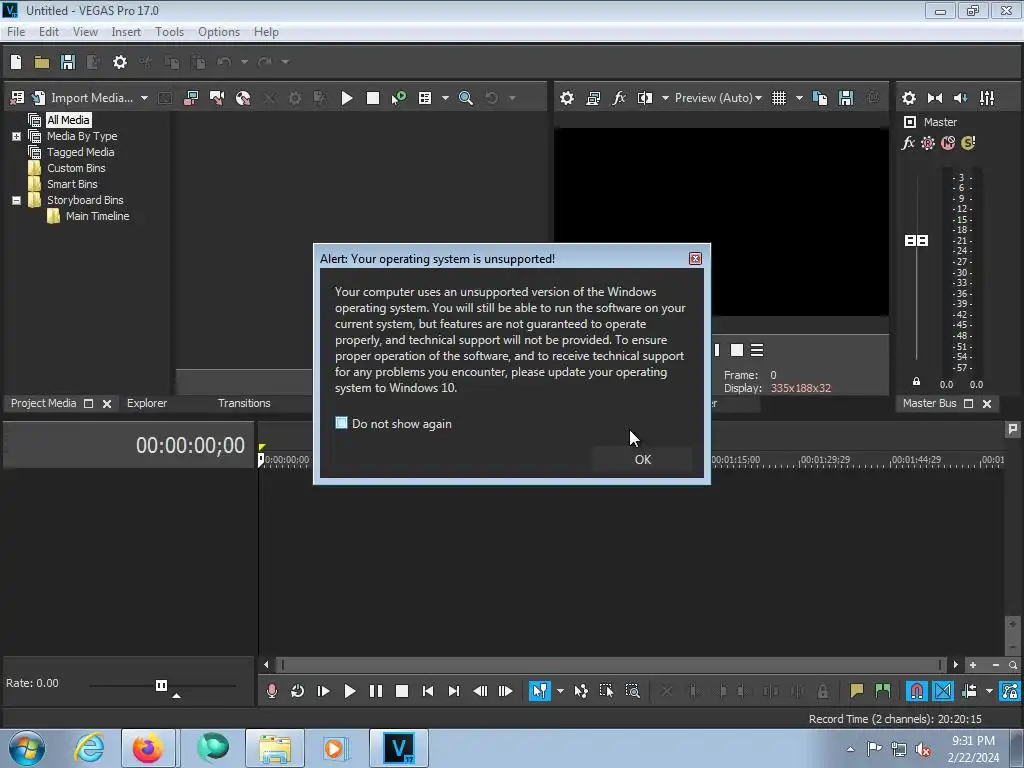Stop media preview in Project Media toolbar

tap(373, 98)
